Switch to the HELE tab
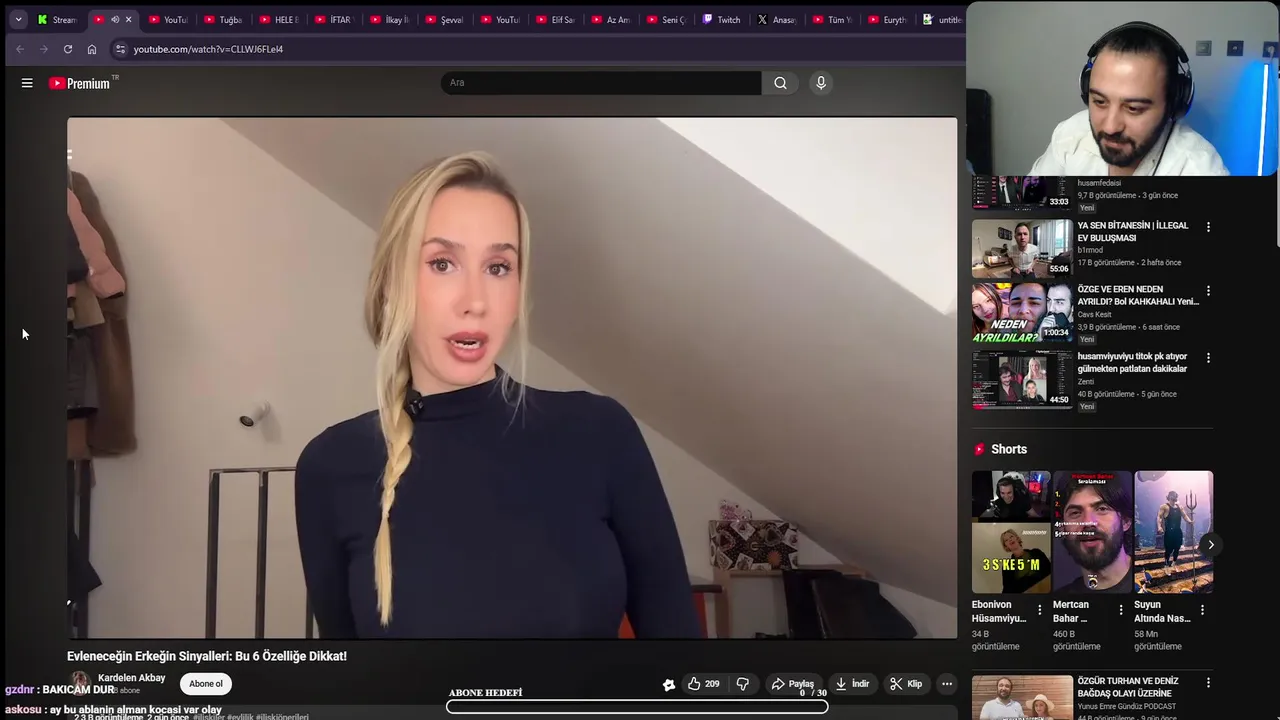This screenshot has height=720, width=1280. [279, 19]
